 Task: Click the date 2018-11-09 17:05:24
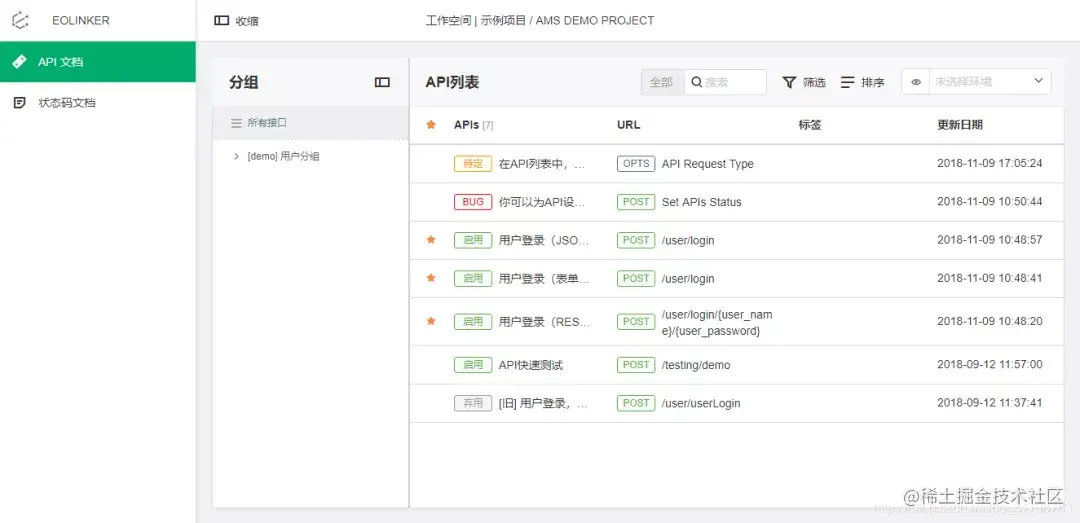tap(990, 164)
